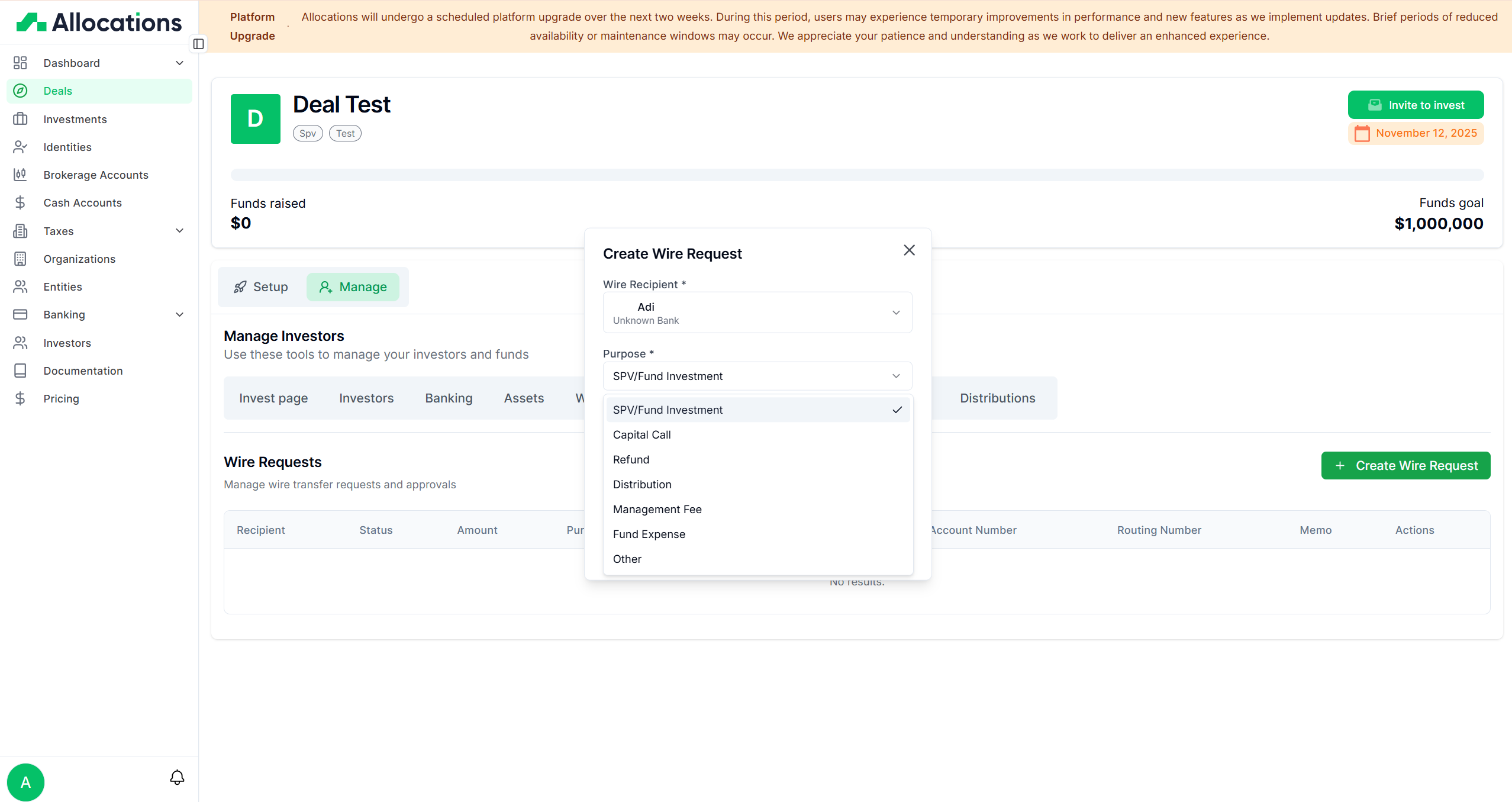Expand the Taxes sidebar section

click(x=179, y=231)
